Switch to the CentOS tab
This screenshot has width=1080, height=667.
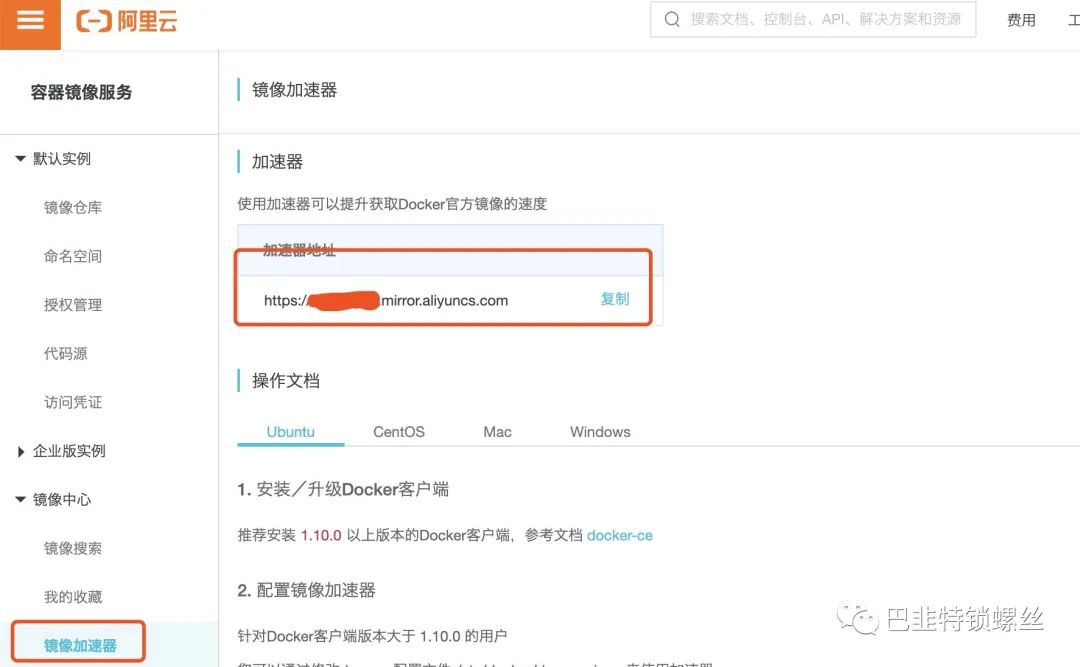(399, 432)
